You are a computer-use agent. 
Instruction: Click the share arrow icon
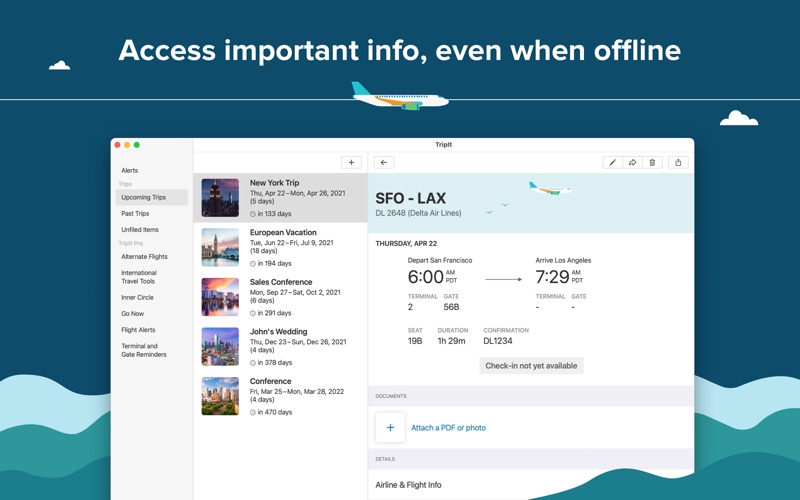click(x=632, y=162)
